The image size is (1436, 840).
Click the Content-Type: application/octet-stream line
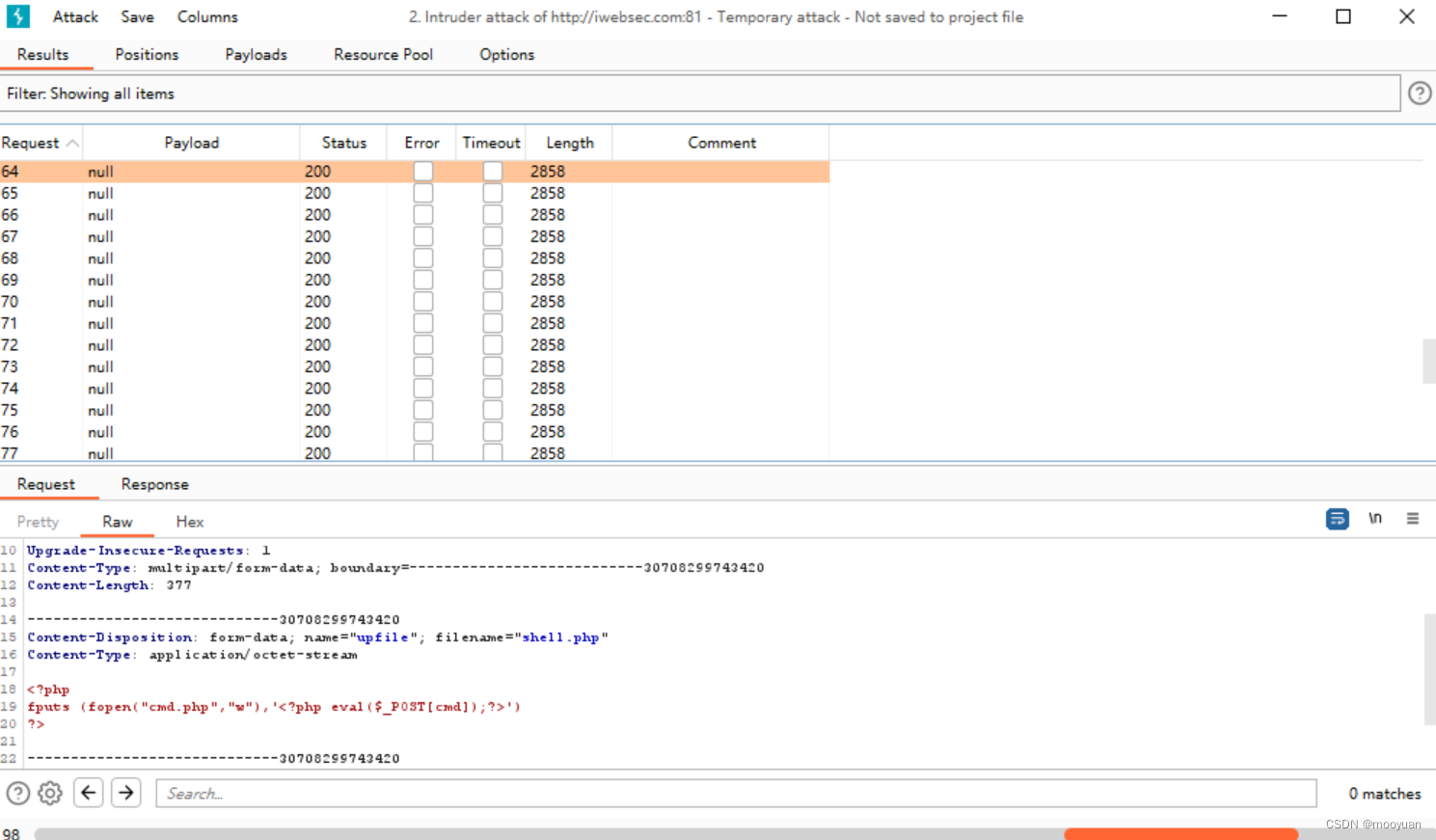point(192,655)
